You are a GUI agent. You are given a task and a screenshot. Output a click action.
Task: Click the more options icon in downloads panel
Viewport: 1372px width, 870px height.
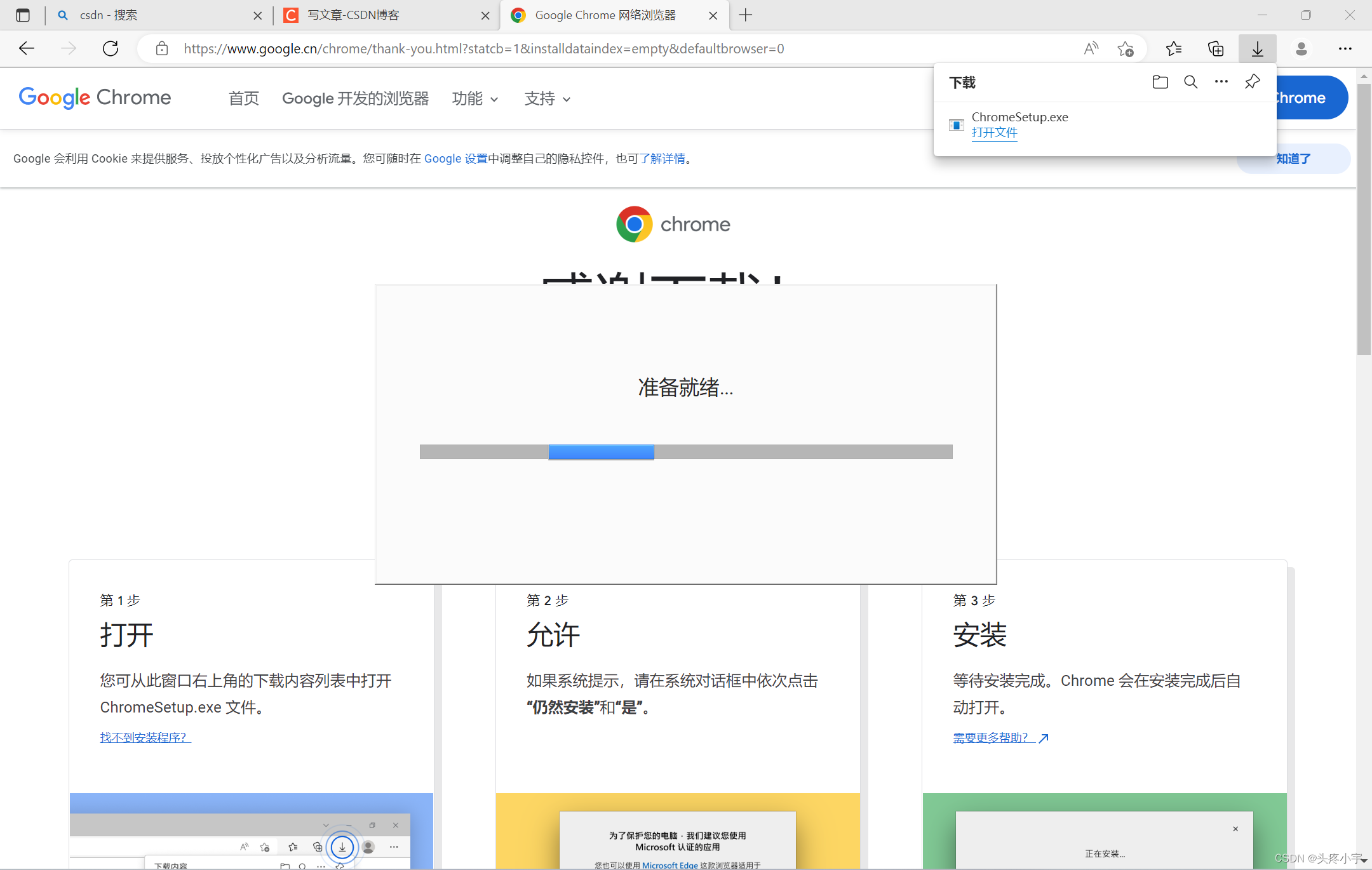1221,83
